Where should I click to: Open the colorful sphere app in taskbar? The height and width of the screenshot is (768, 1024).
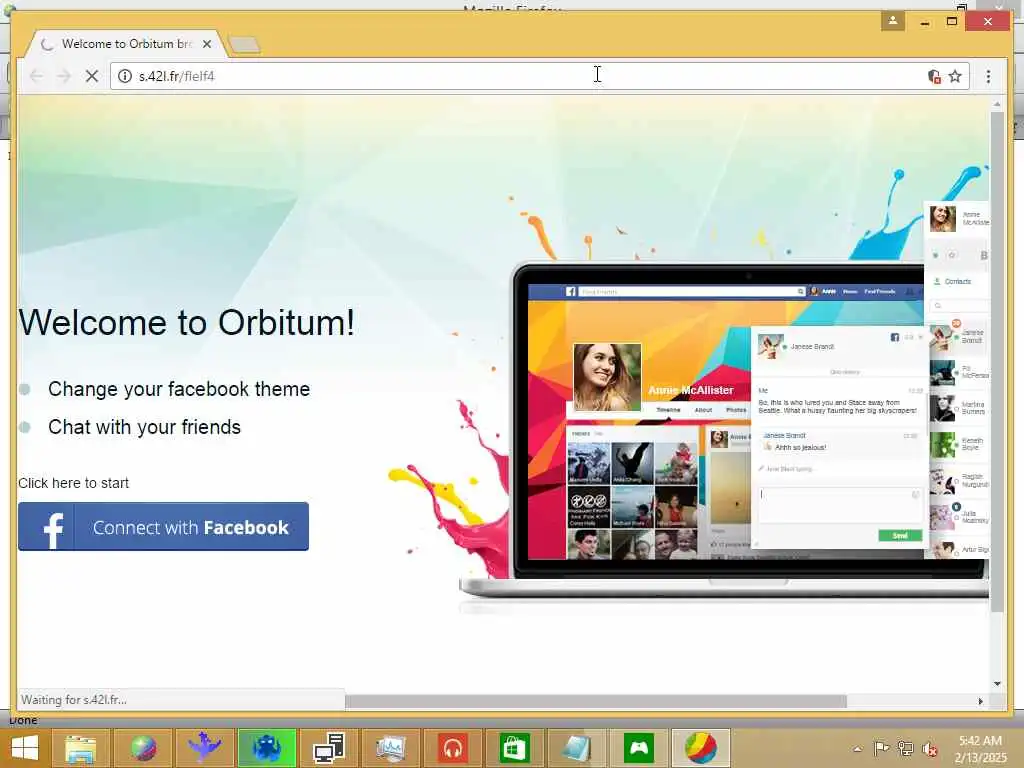143,748
